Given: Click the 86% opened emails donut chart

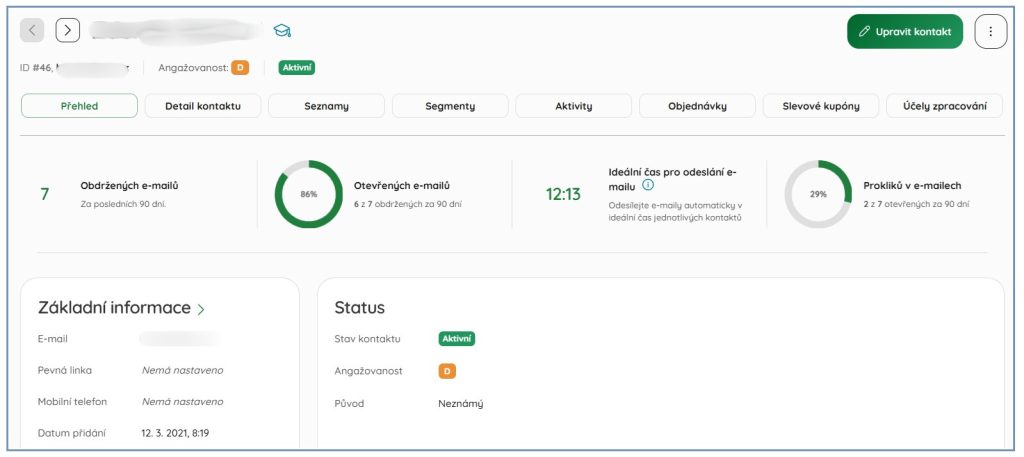Looking at the screenshot, I should pos(309,194).
